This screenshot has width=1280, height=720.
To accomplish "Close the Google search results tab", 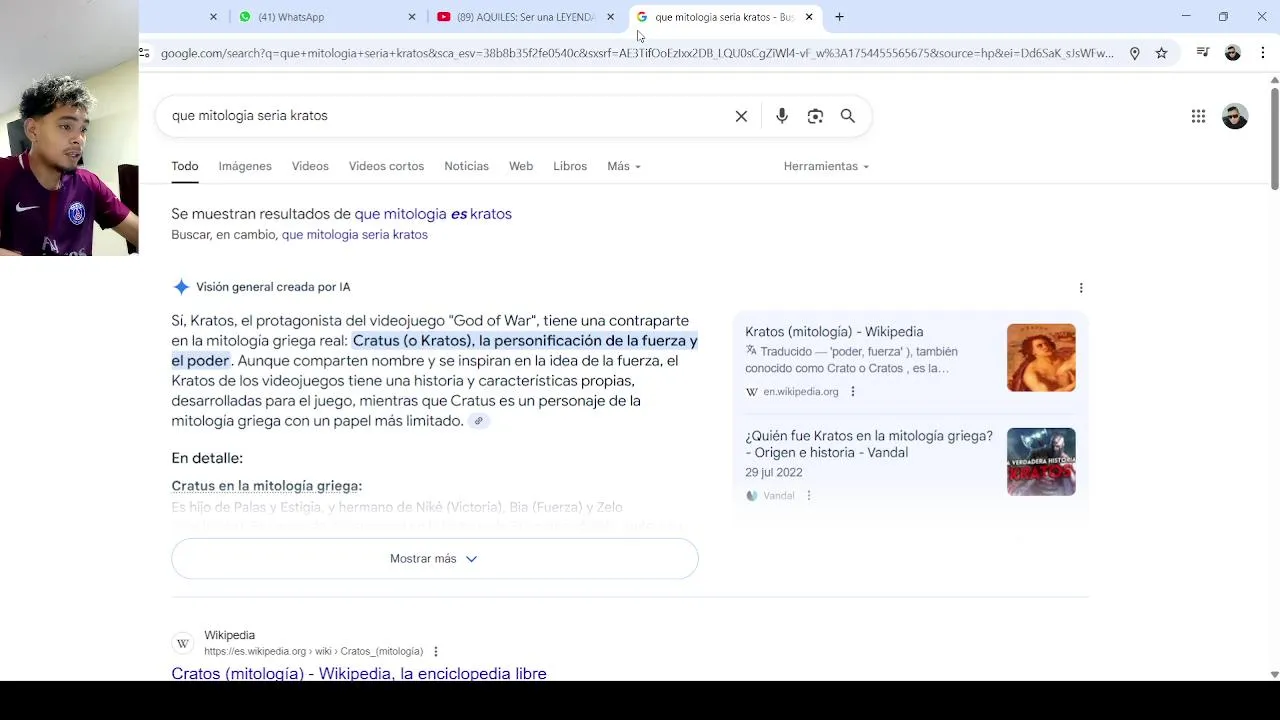I will click(809, 17).
